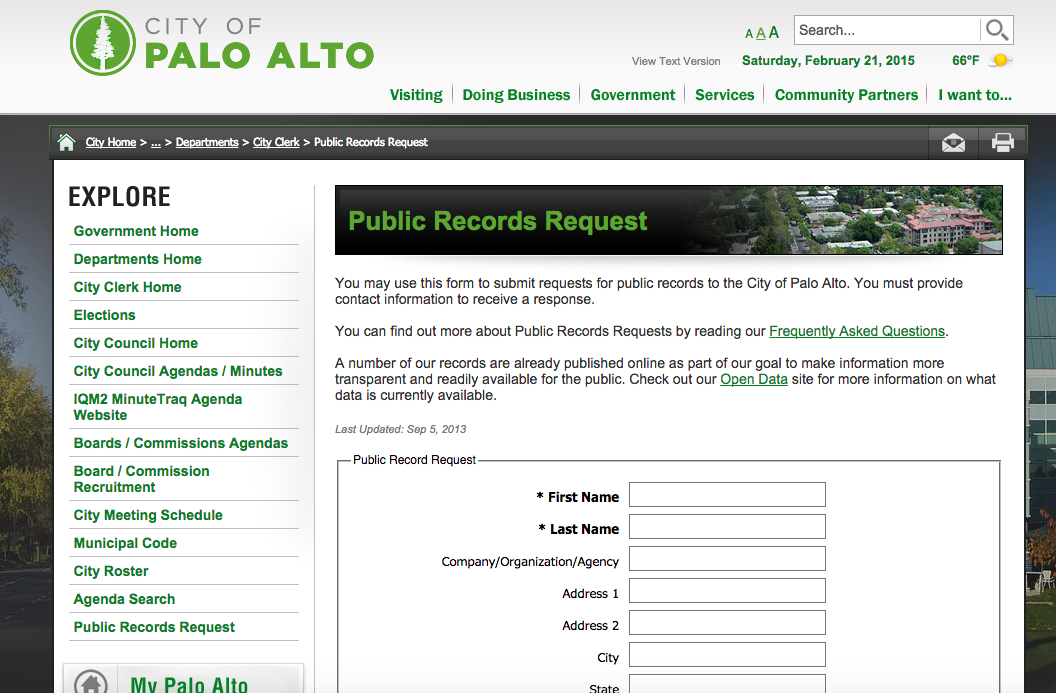Open IQM2 MinuteTraq Agenda Website

158,407
